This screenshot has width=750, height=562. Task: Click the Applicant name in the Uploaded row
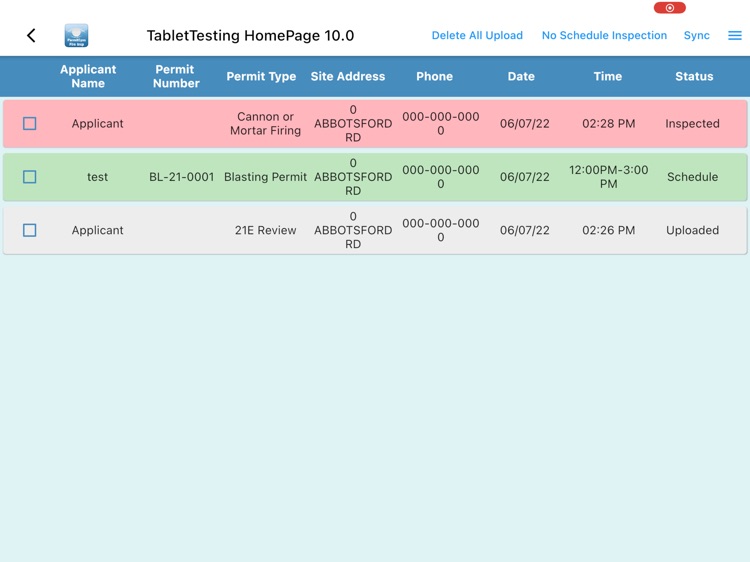pos(98,230)
